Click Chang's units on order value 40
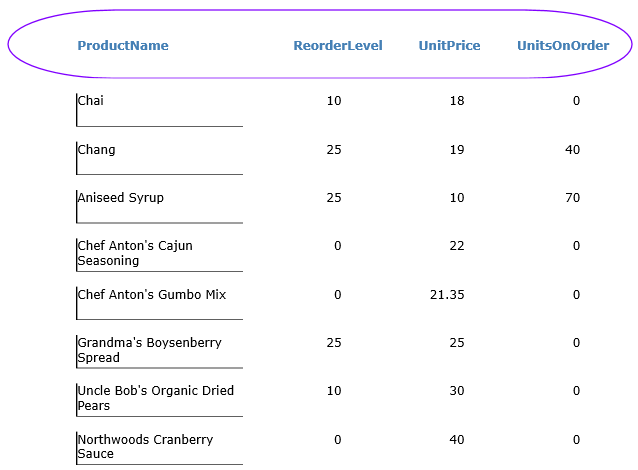This screenshot has height=470, width=638. click(x=572, y=150)
